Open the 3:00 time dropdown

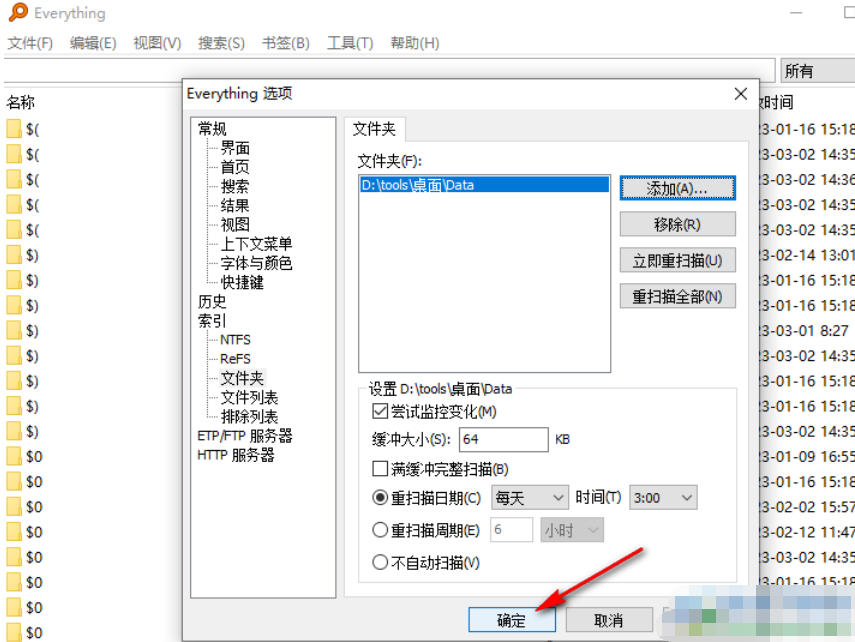(x=662, y=497)
